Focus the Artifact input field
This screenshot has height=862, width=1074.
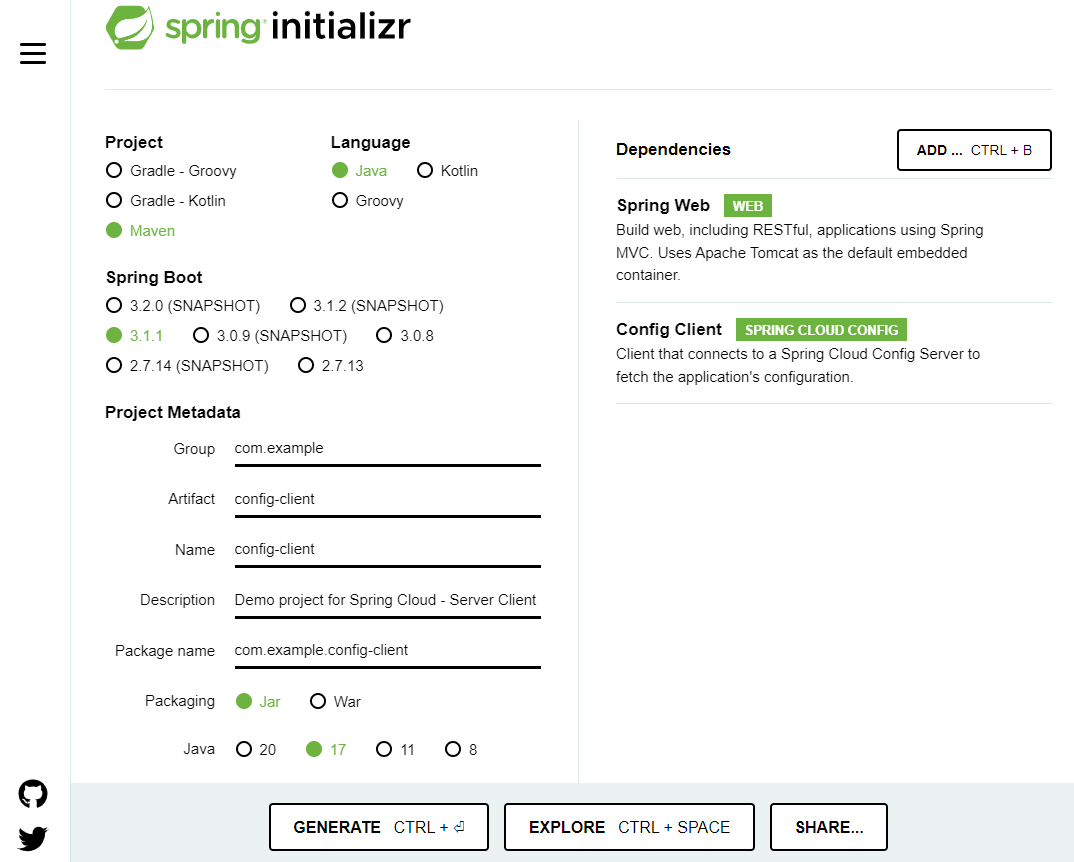pos(388,500)
